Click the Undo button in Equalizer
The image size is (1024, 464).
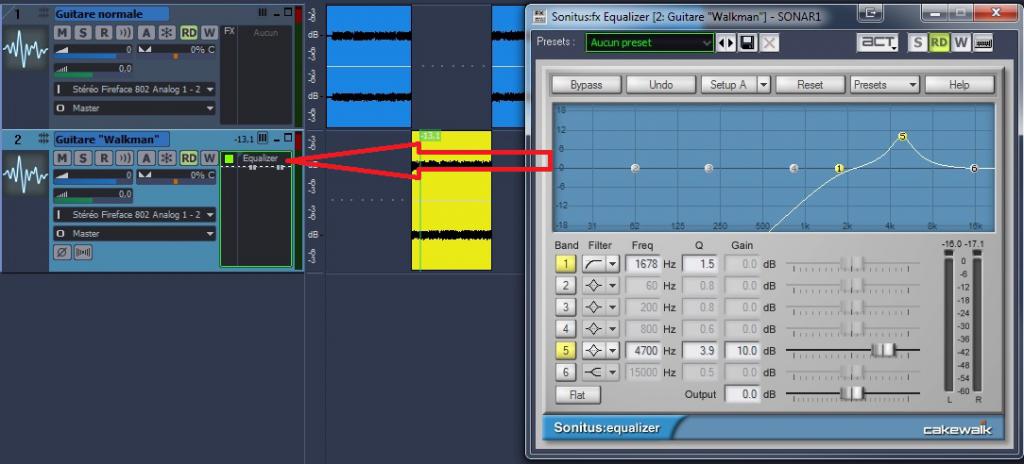(x=662, y=85)
